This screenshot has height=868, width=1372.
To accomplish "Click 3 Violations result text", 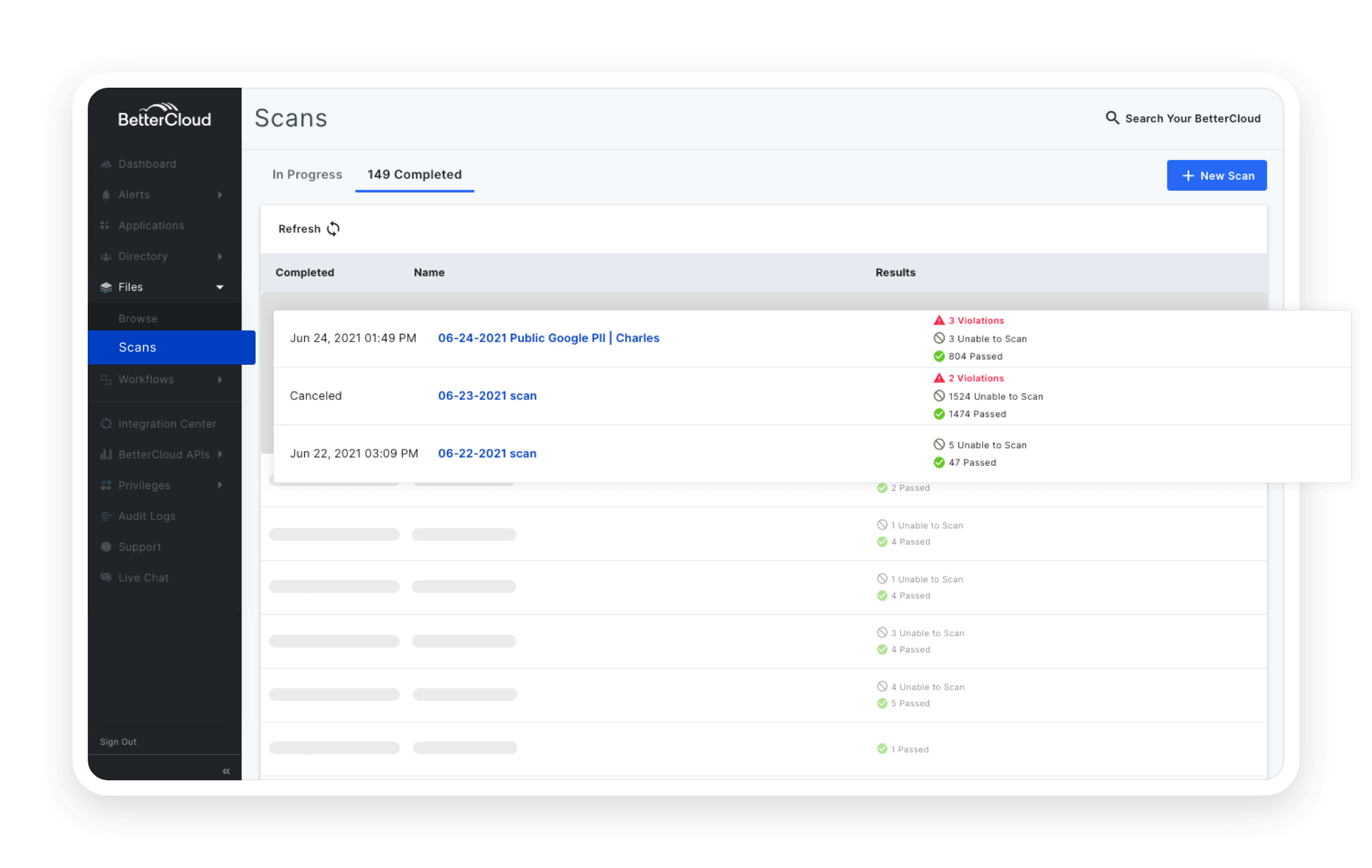I will [x=976, y=321].
